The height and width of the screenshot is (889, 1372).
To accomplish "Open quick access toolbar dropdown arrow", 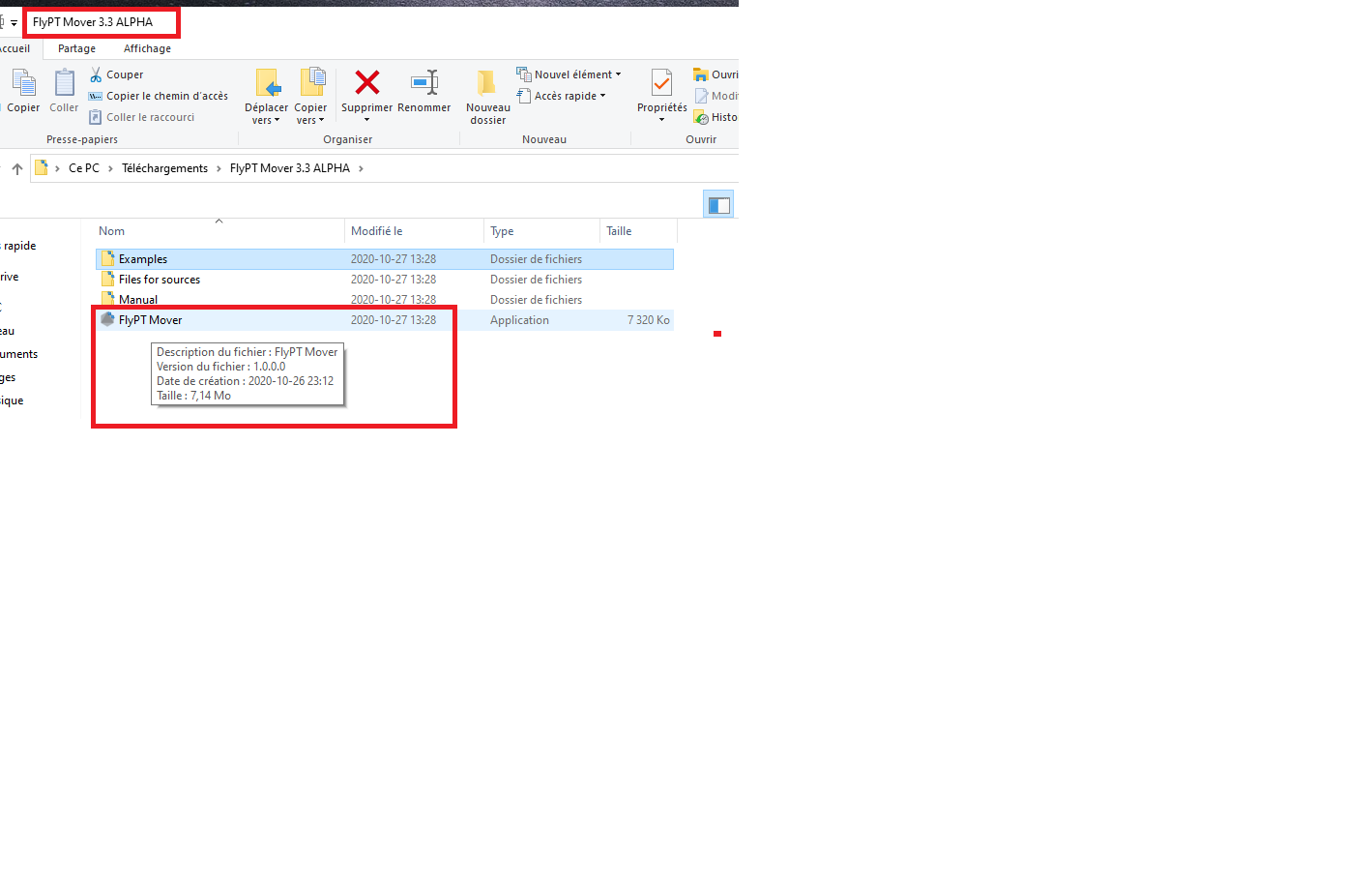I will pos(14,22).
